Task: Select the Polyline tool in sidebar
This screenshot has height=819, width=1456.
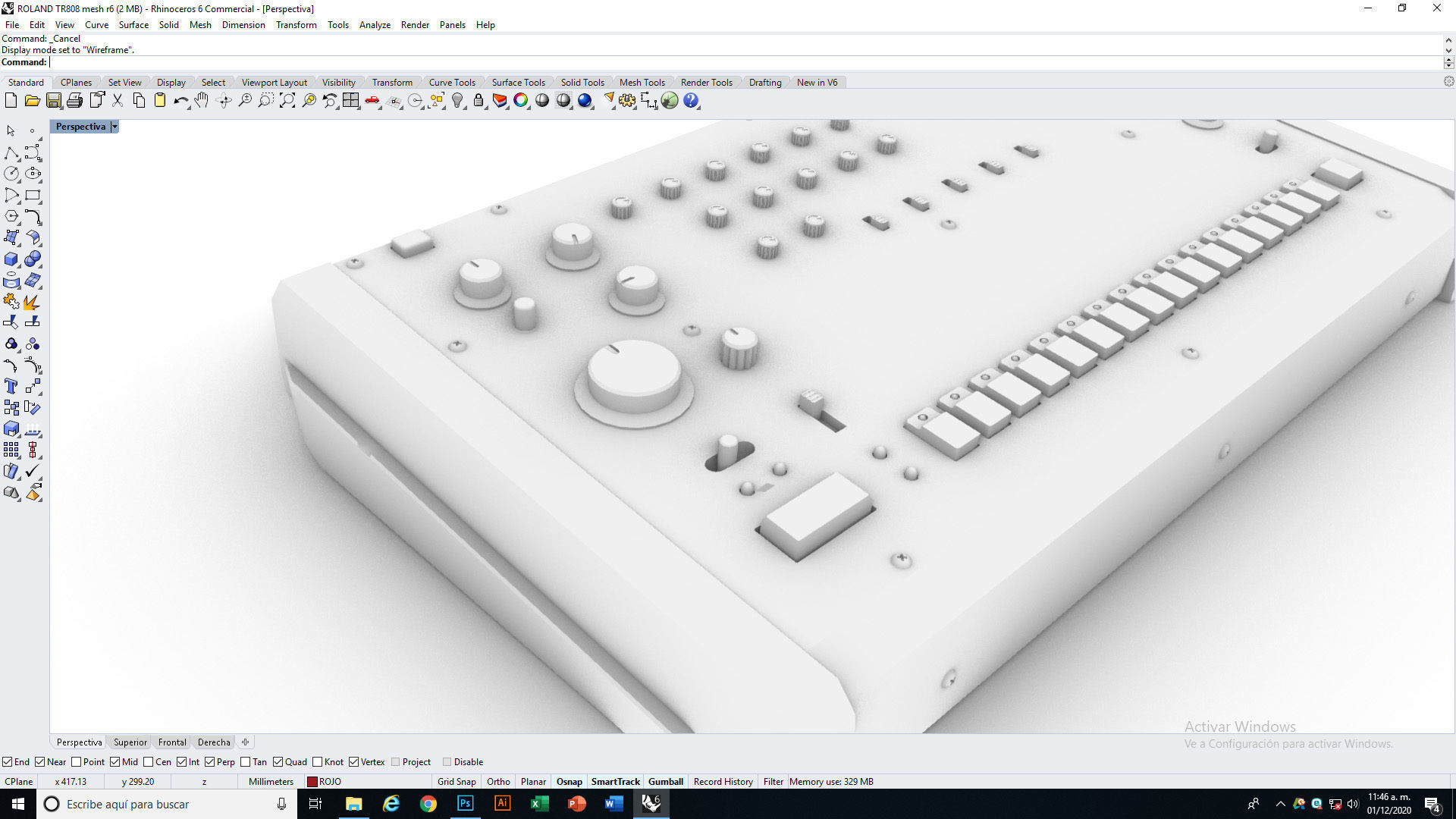Action: point(11,153)
